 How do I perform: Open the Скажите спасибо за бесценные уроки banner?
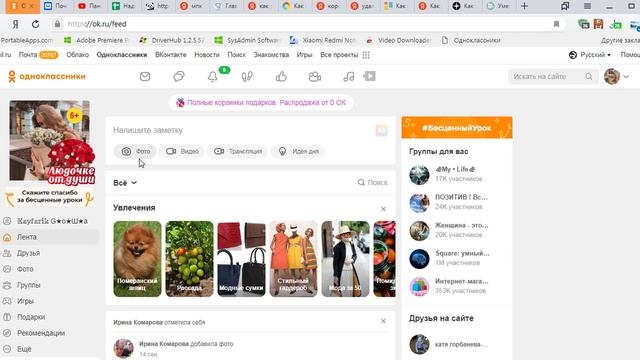click(50, 197)
